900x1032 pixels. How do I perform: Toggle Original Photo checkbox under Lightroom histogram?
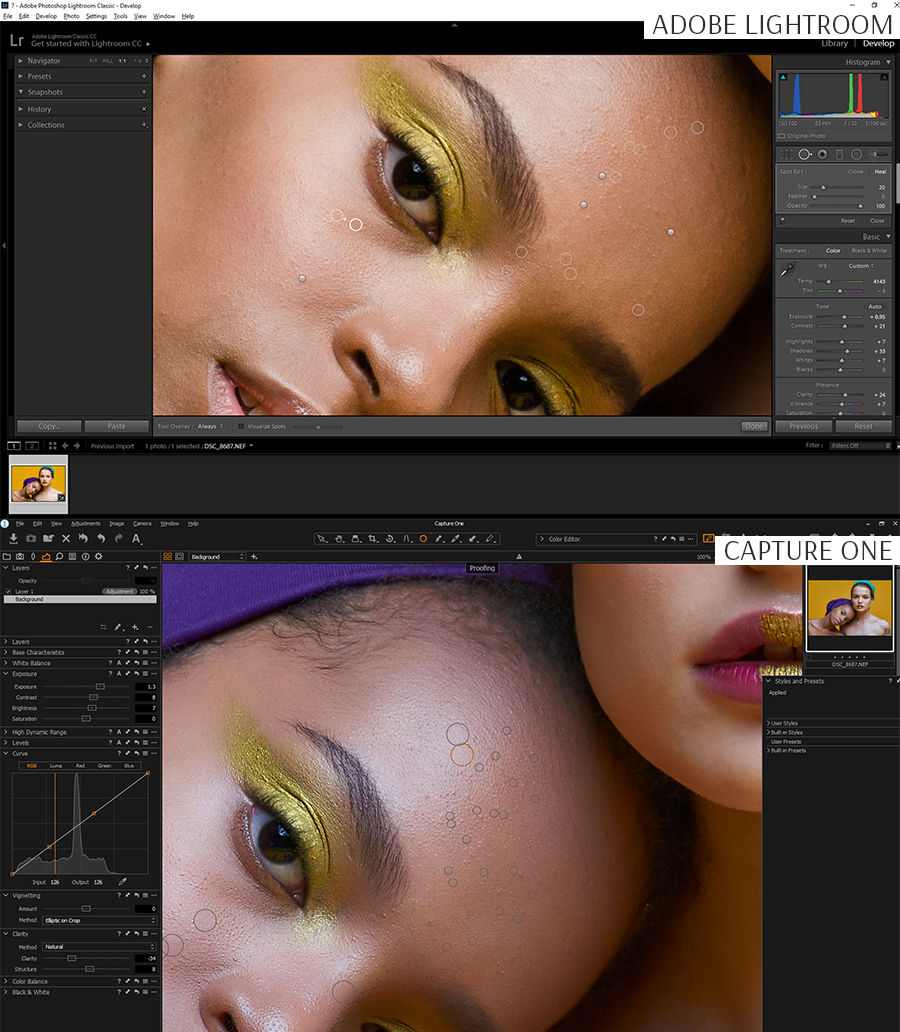click(782, 136)
